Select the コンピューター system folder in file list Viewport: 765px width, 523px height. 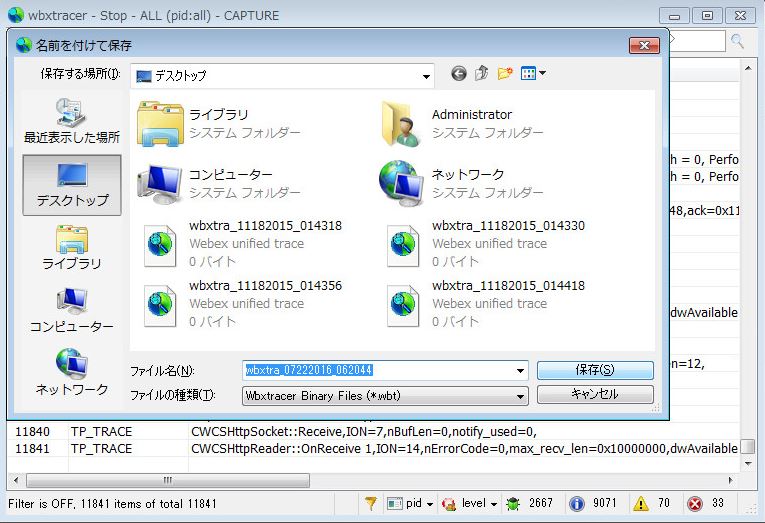point(220,184)
